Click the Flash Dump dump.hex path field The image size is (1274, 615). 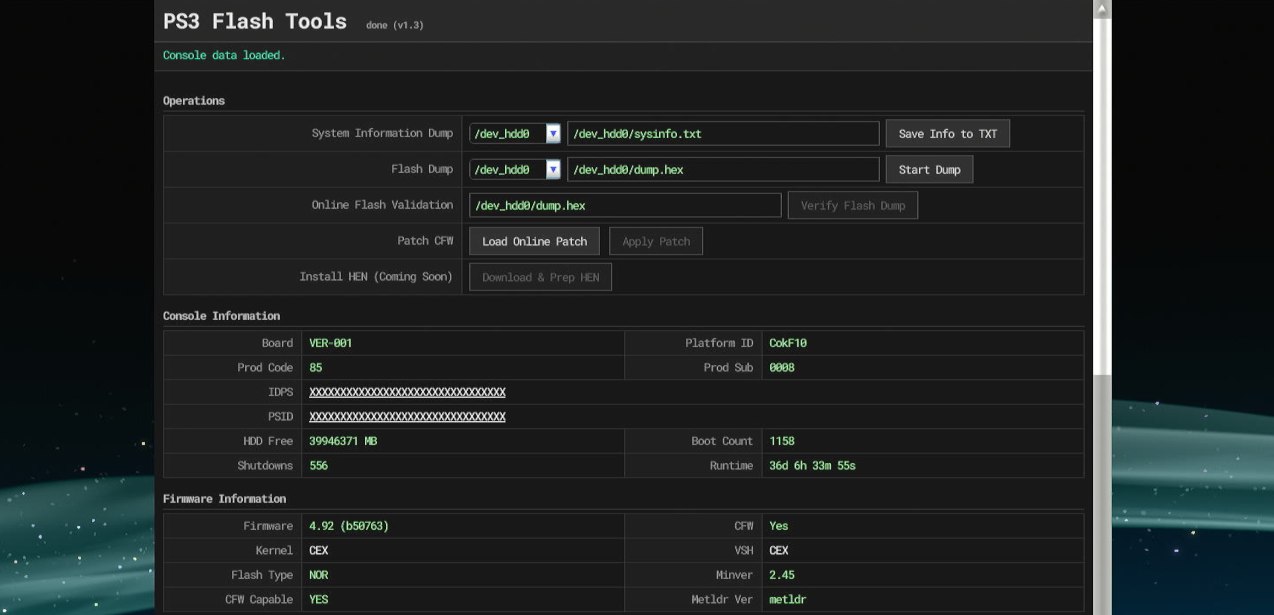[723, 169]
